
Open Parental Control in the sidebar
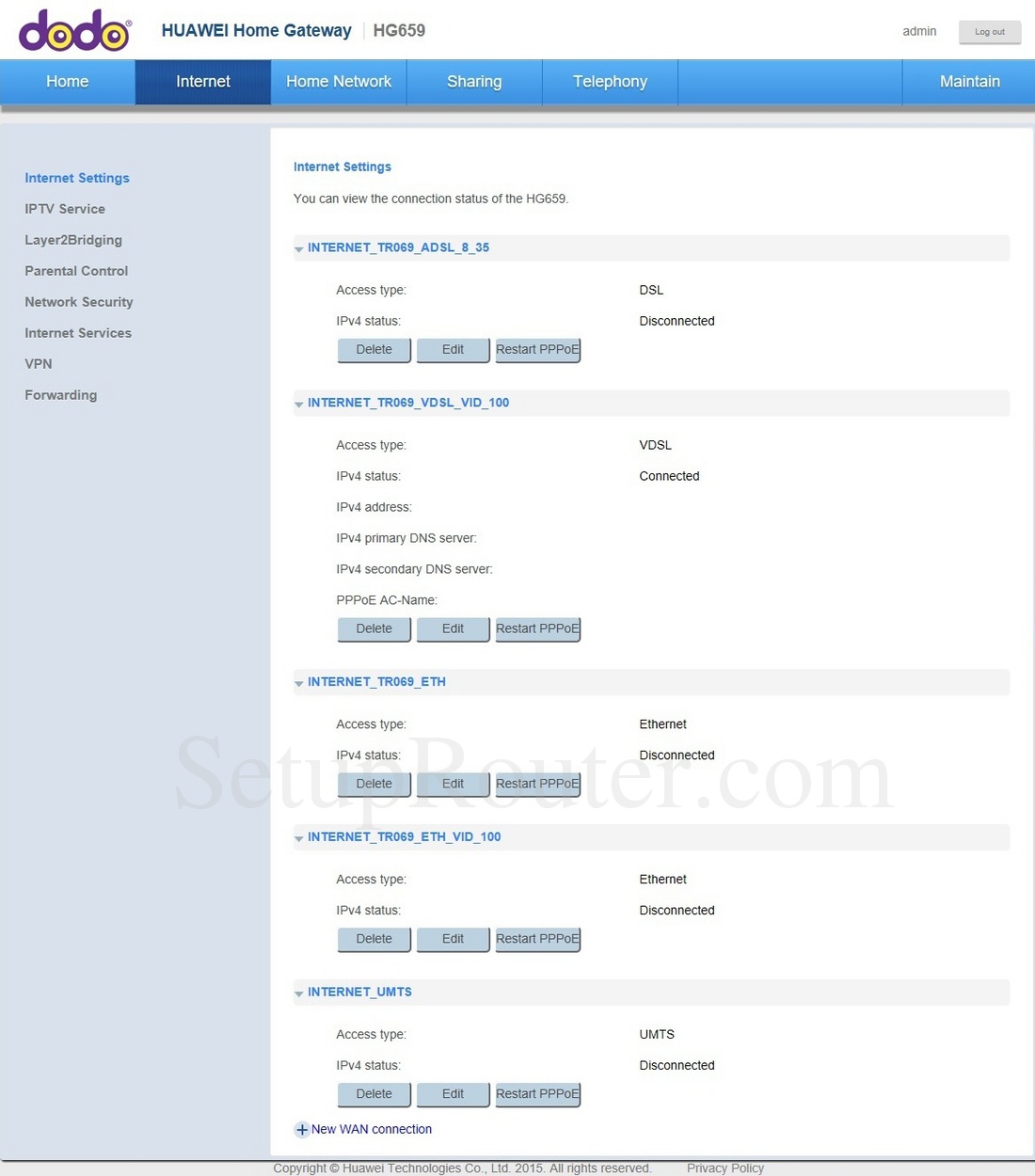[76, 271]
